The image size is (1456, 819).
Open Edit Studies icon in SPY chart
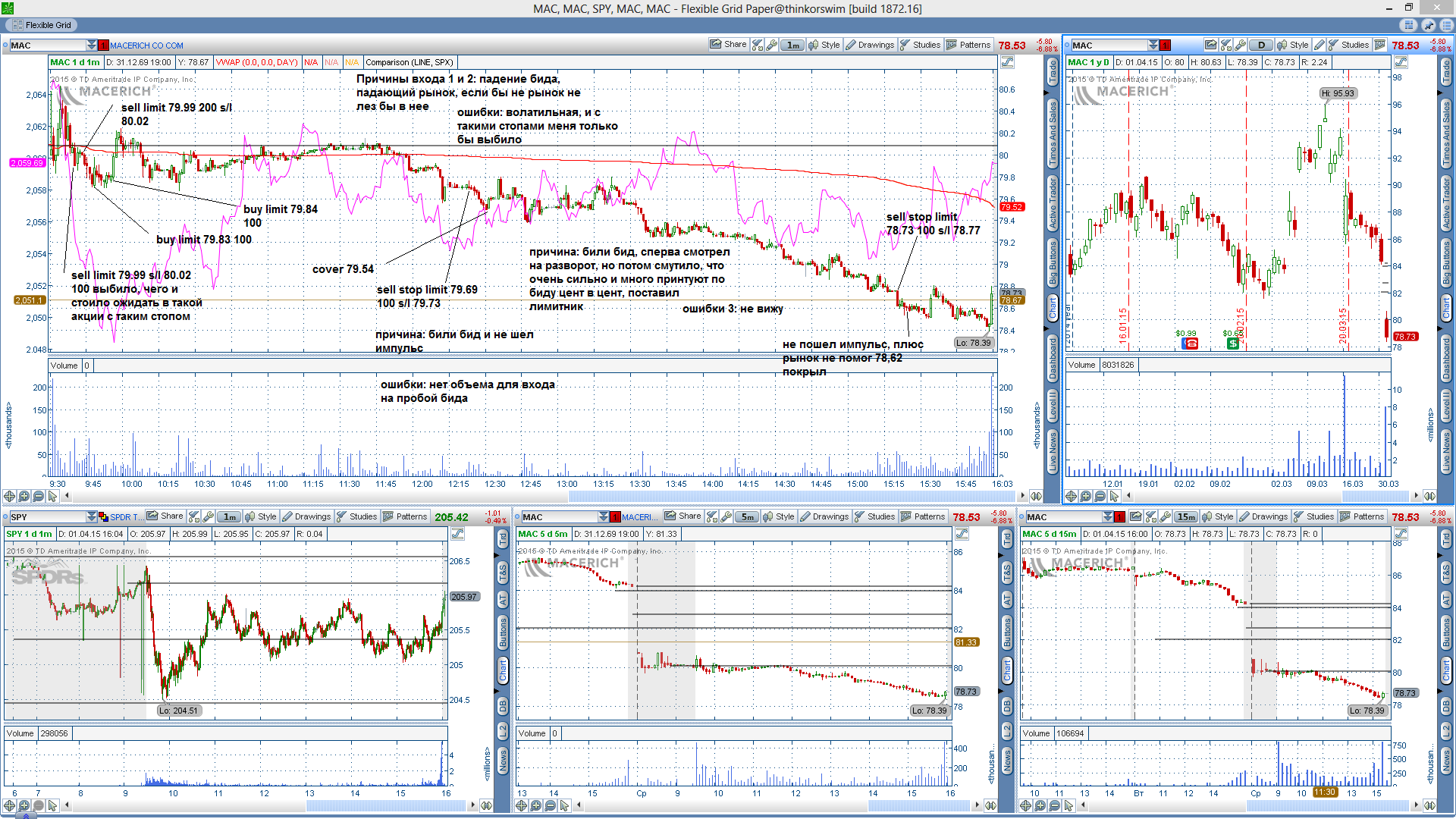pyautogui.click(x=193, y=516)
